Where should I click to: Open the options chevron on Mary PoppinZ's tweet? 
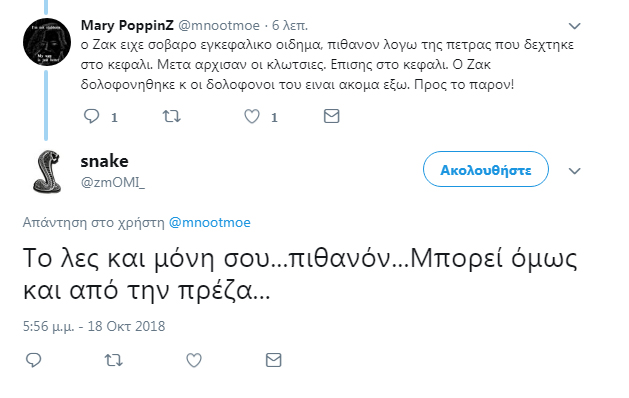pos(574,26)
